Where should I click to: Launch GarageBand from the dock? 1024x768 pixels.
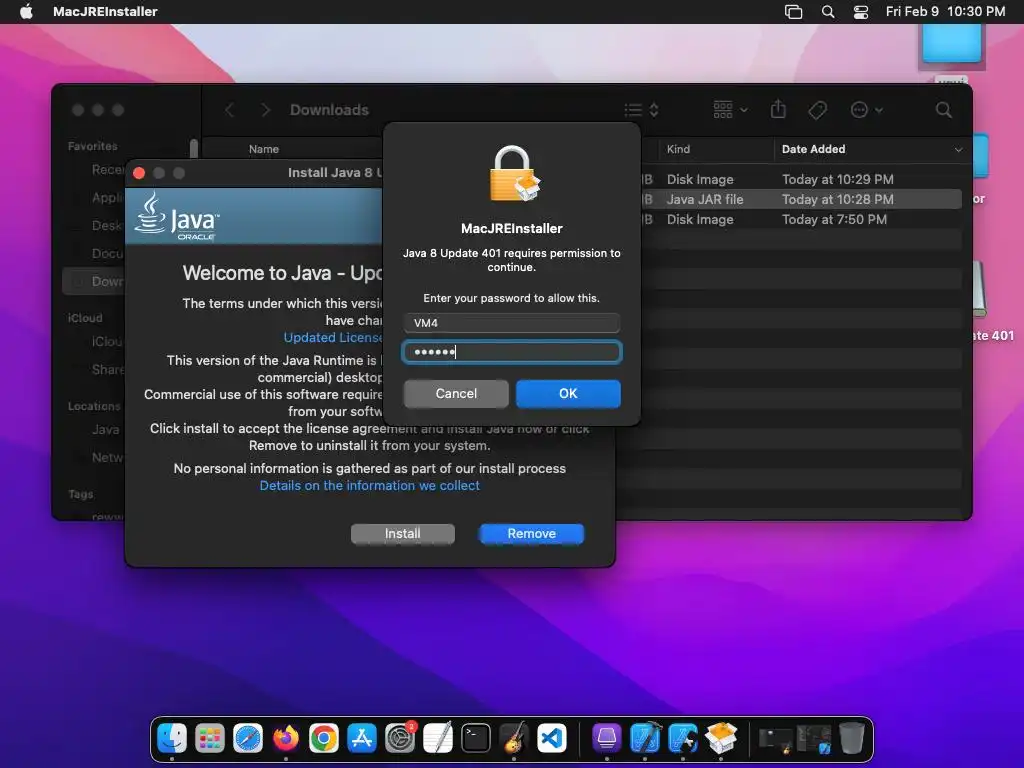[513, 739]
